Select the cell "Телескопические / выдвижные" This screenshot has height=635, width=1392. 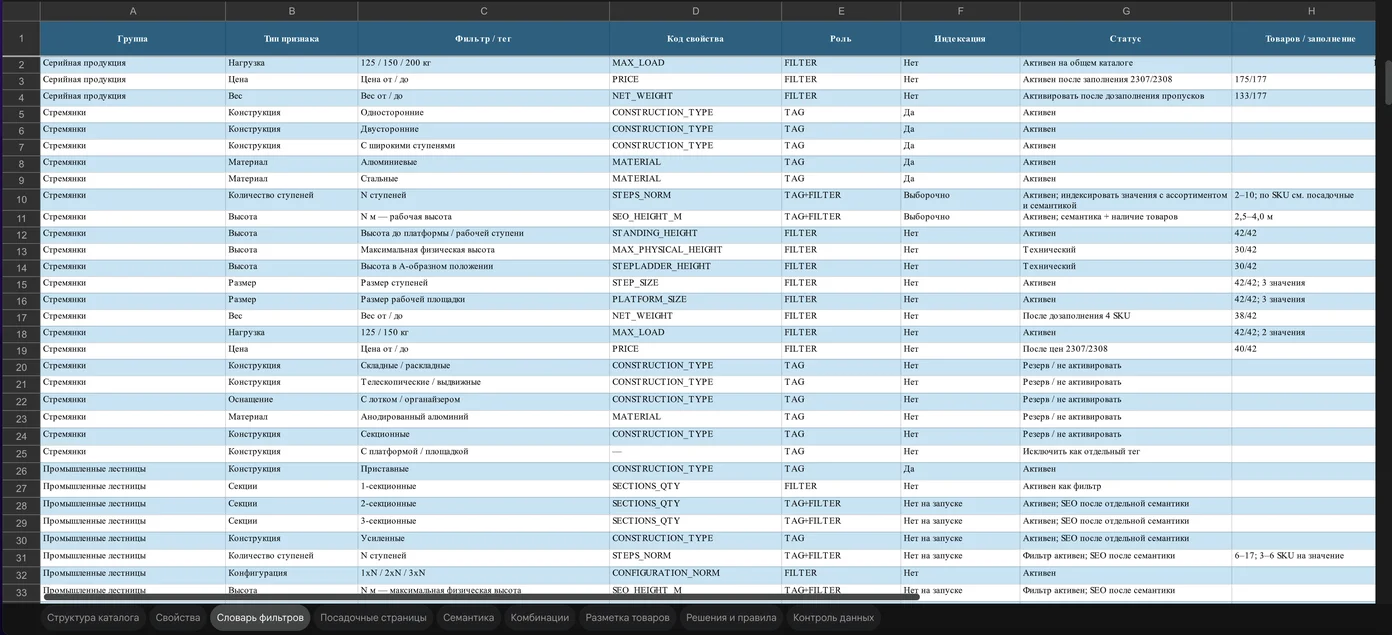click(484, 382)
